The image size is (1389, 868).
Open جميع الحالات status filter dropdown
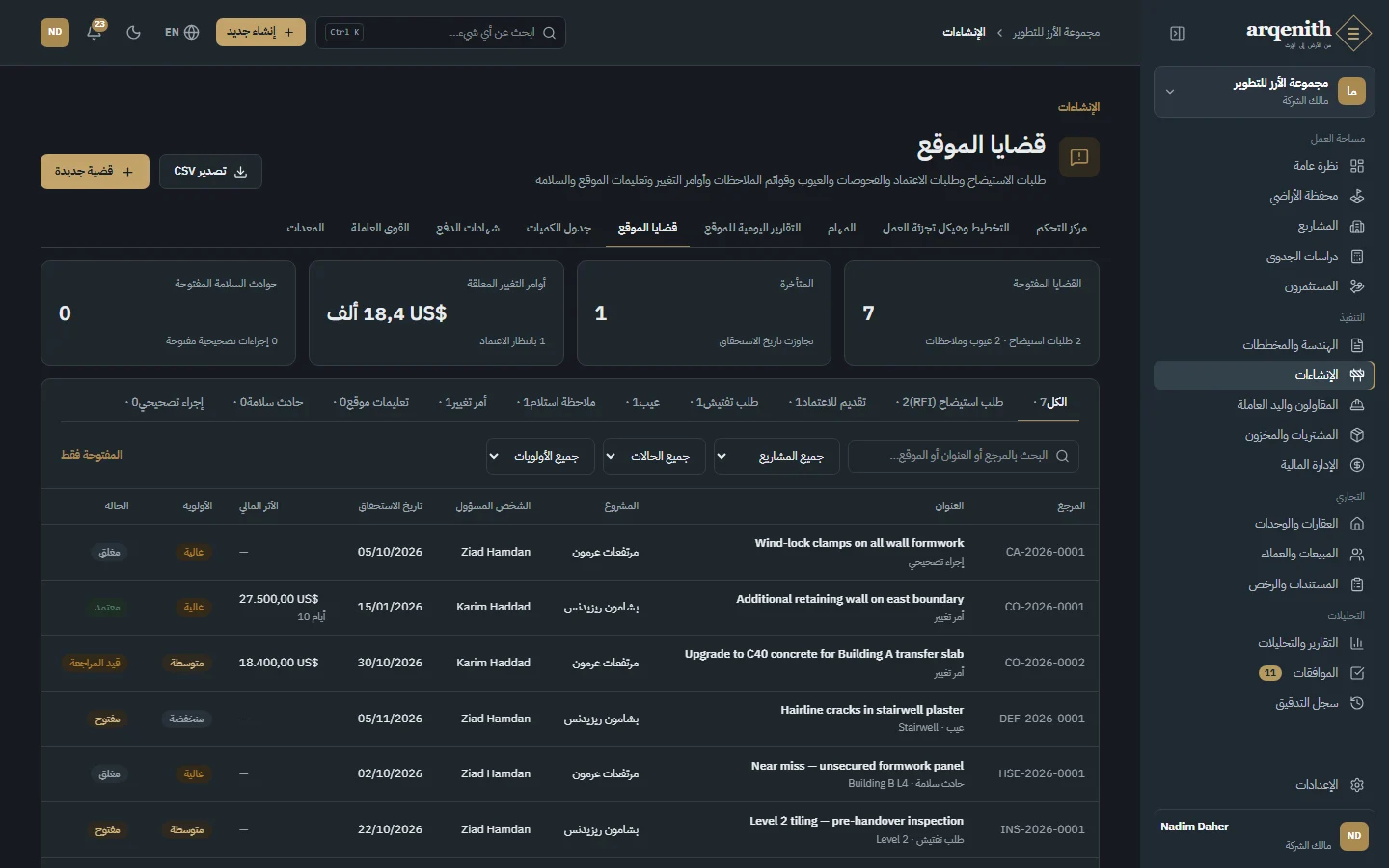[654, 456]
